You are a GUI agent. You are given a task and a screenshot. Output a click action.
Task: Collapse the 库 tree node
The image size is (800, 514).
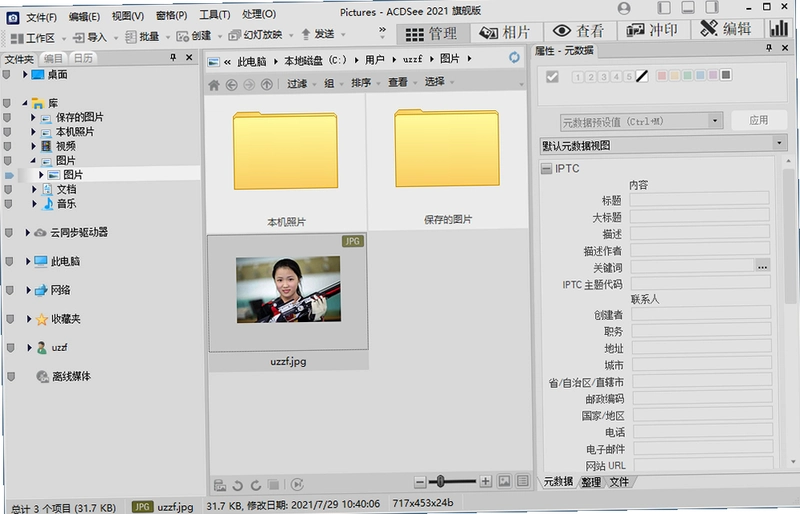[25, 103]
